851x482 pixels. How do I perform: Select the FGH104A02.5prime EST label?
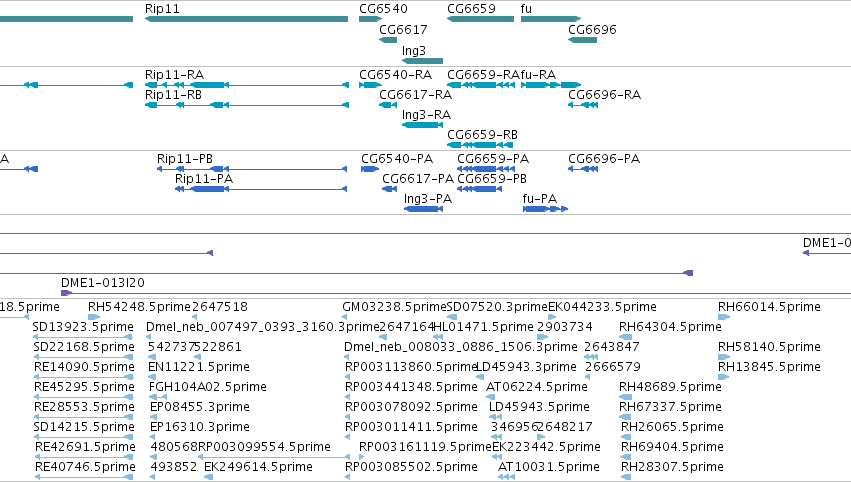pos(208,387)
